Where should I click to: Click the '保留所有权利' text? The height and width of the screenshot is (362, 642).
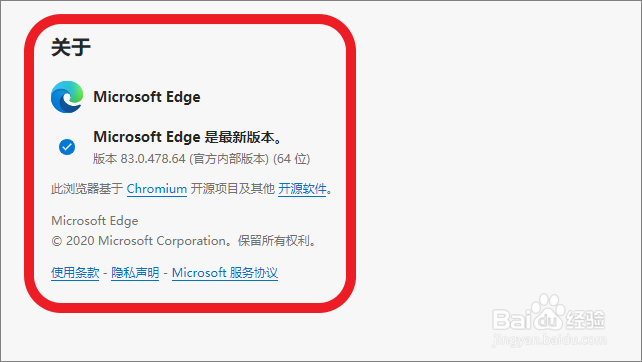pos(274,241)
